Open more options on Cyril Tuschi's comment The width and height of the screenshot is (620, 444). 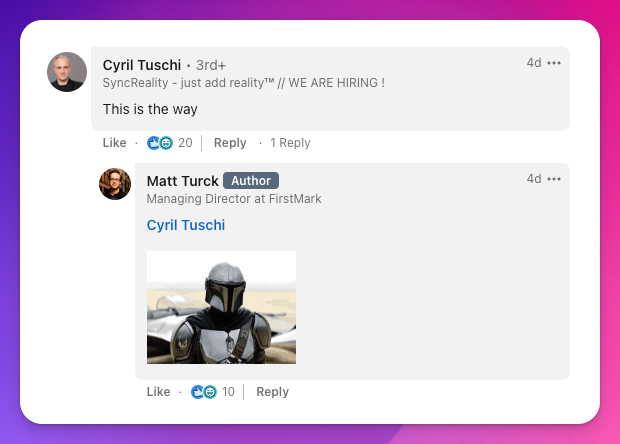click(554, 63)
